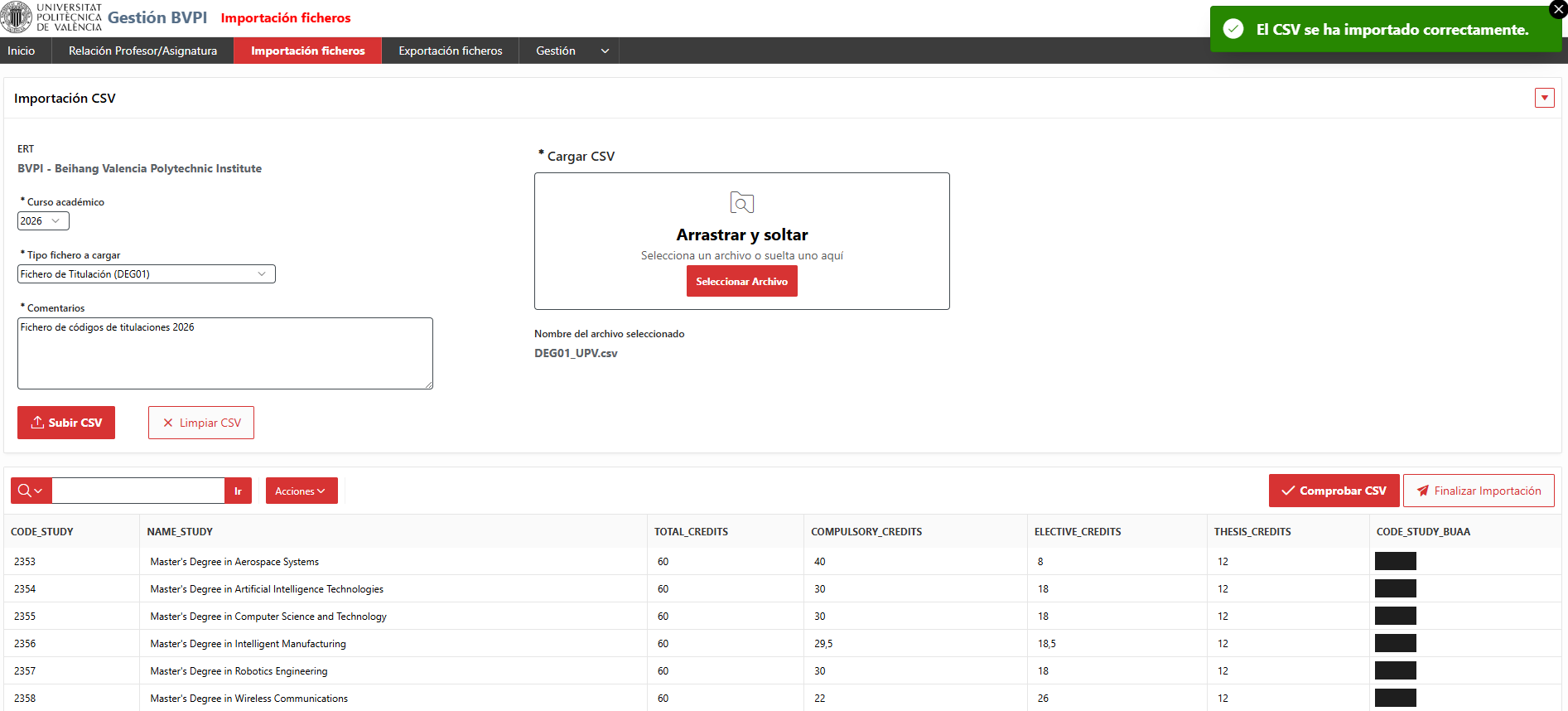The width and height of the screenshot is (1568, 711).
Task: Click the Ir search button
Action: [238, 491]
